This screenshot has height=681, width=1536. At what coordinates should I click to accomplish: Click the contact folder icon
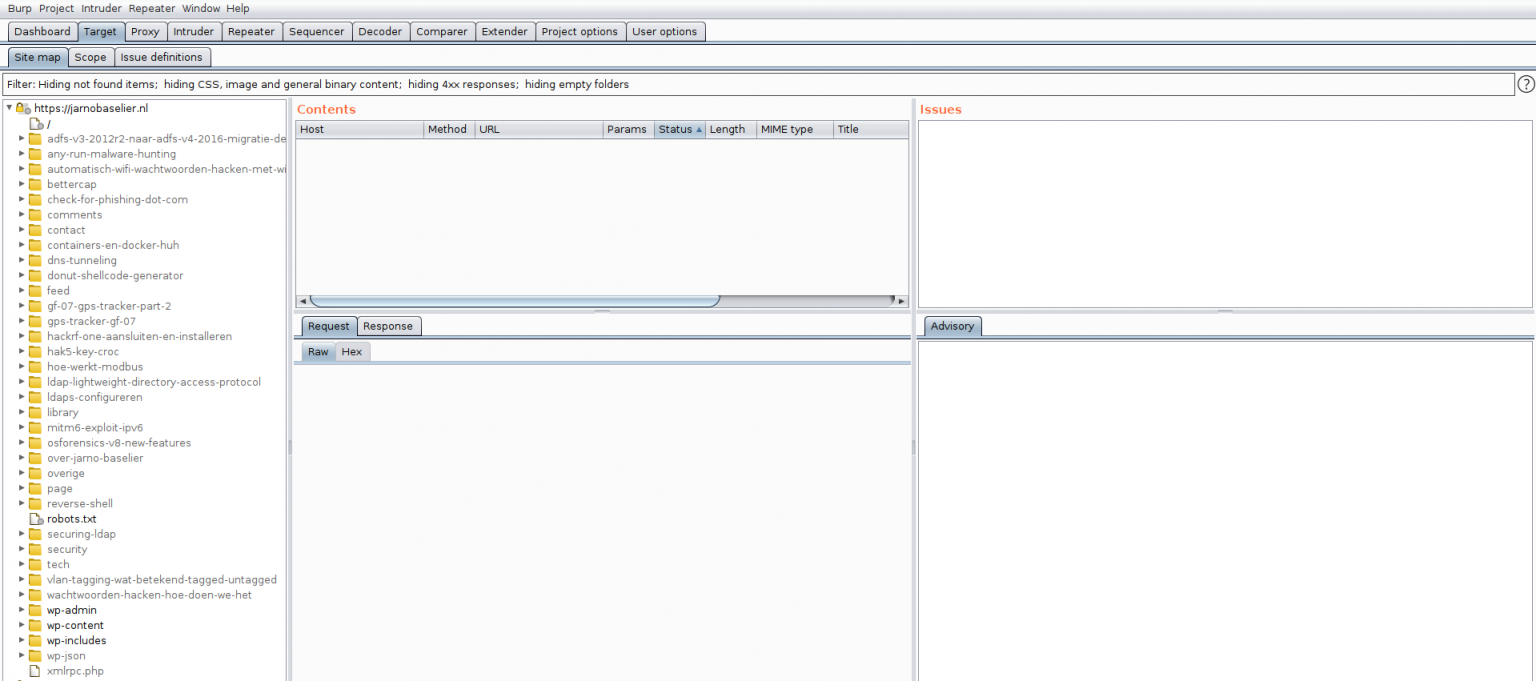click(x=35, y=230)
